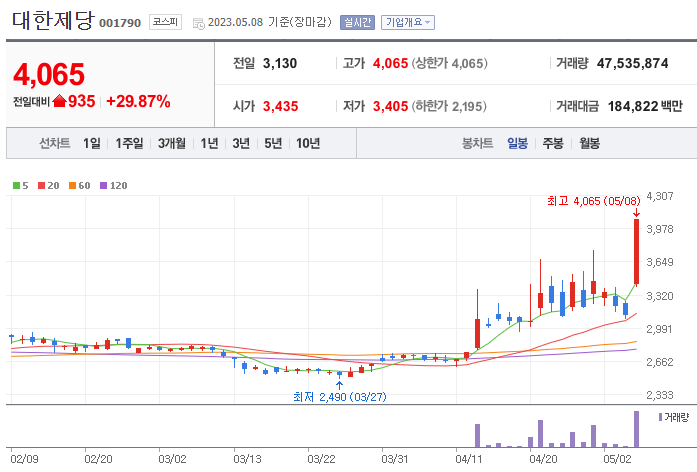This screenshot has height=472, width=697.
Task: Select the 3개월 line chart tab
Action: coord(172,143)
